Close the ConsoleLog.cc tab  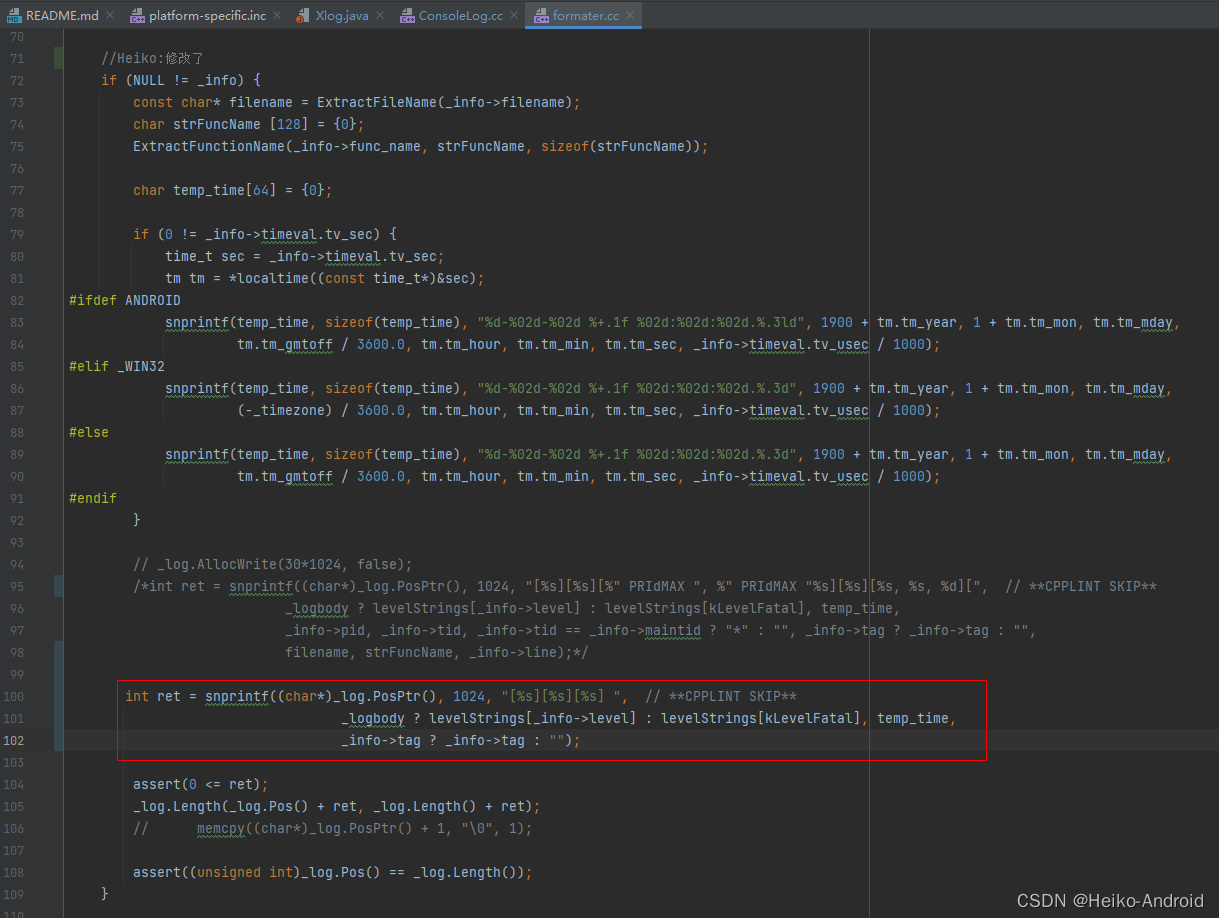(514, 15)
